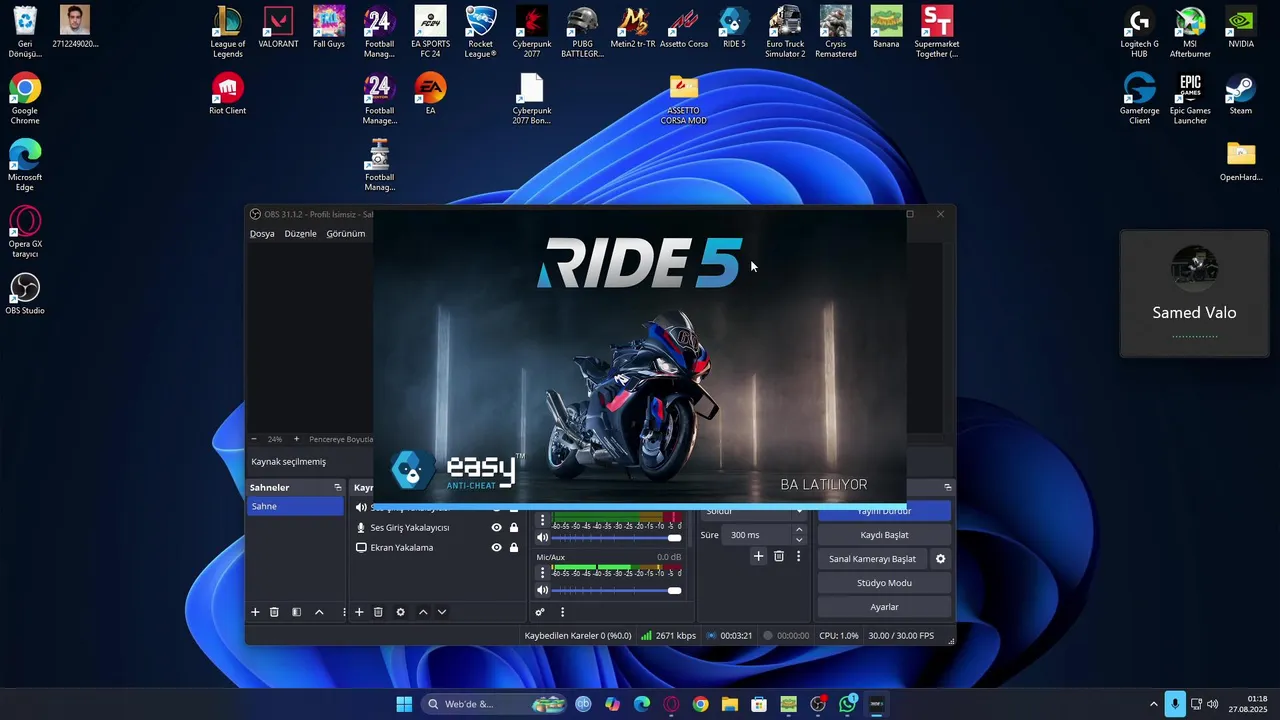Delete the selected source with trash icon
The width and height of the screenshot is (1280, 720).
(378, 612)
